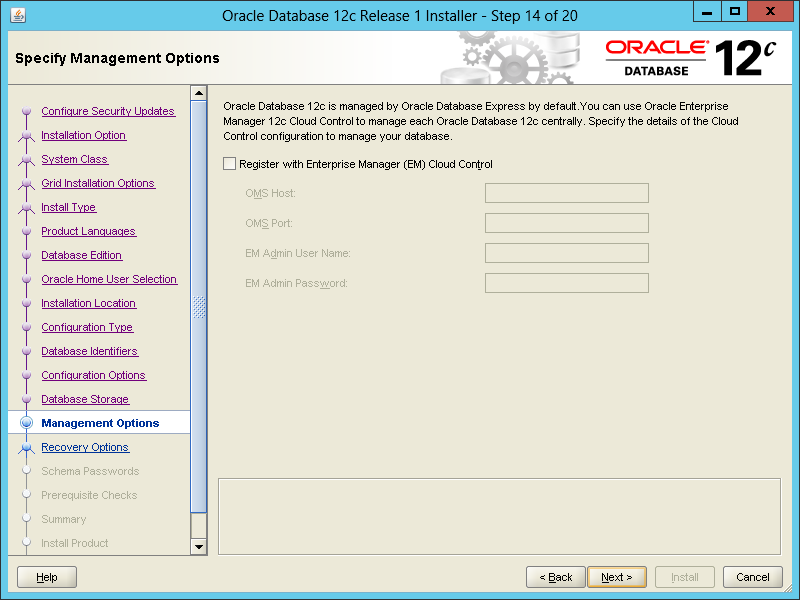
Task: Click the Installation Location step bullet
Action: (x=27, y=303)
